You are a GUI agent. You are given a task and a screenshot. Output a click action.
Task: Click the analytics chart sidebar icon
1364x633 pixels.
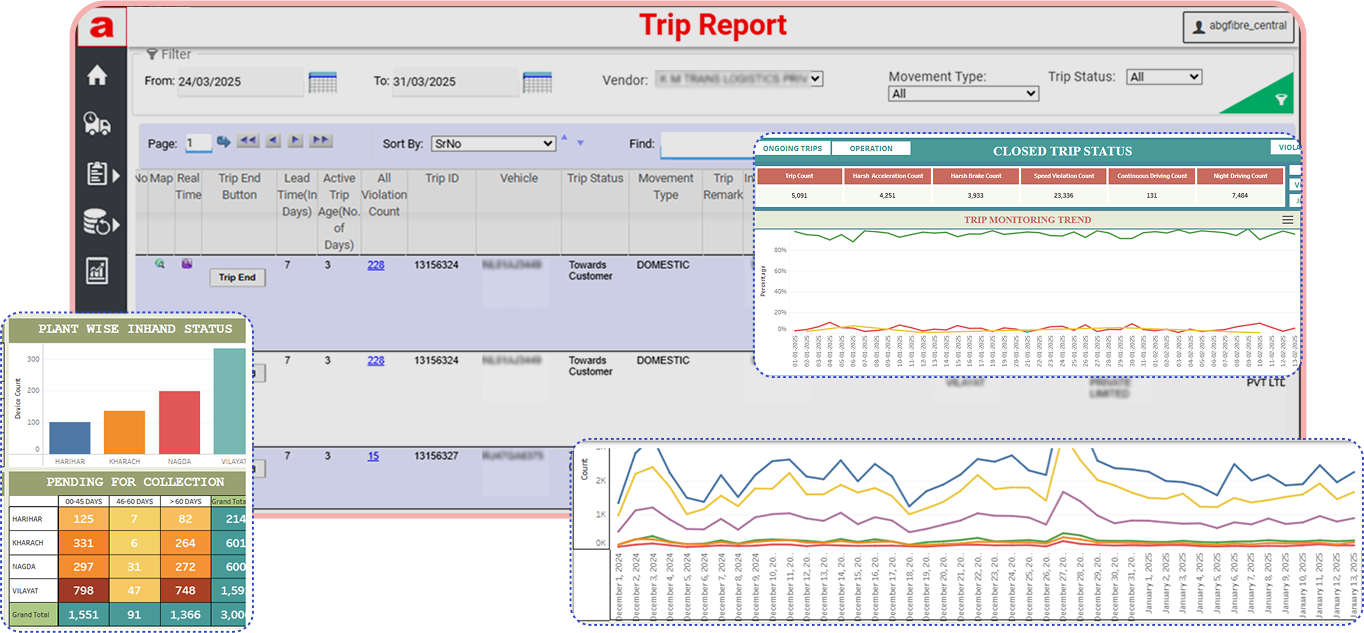pos(98,269)
